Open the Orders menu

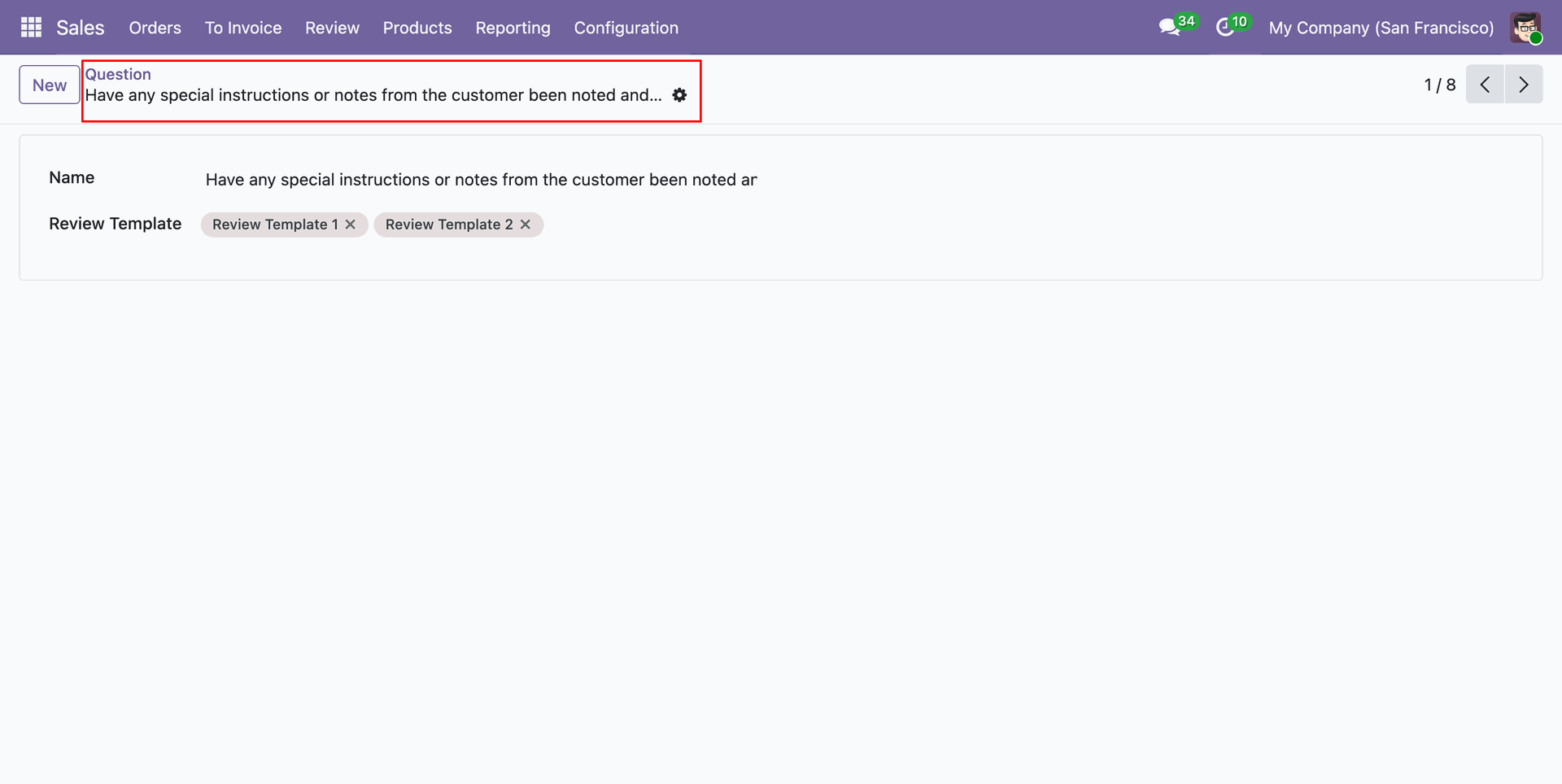coord(155,28)
